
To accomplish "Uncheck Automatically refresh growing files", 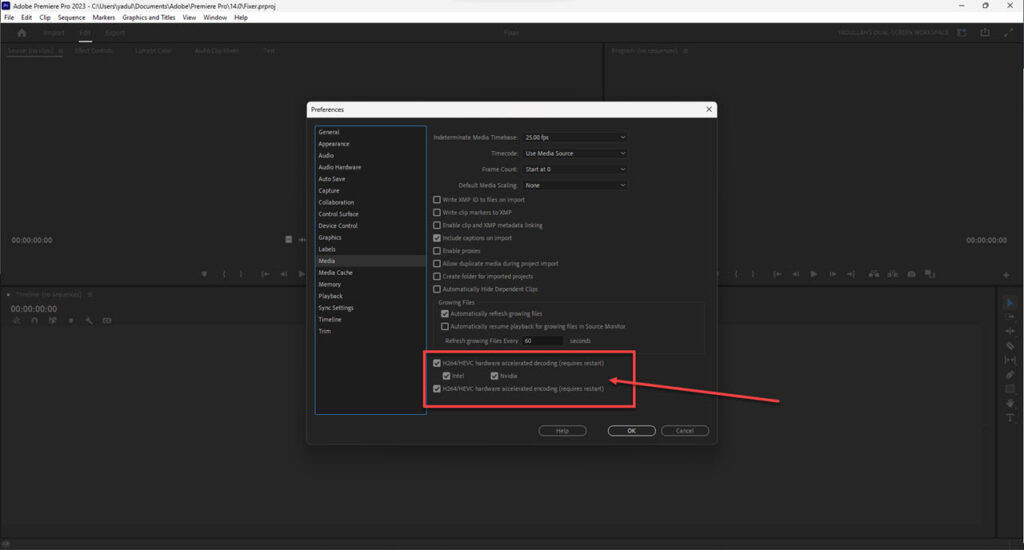I will click(x=445, y=314).
